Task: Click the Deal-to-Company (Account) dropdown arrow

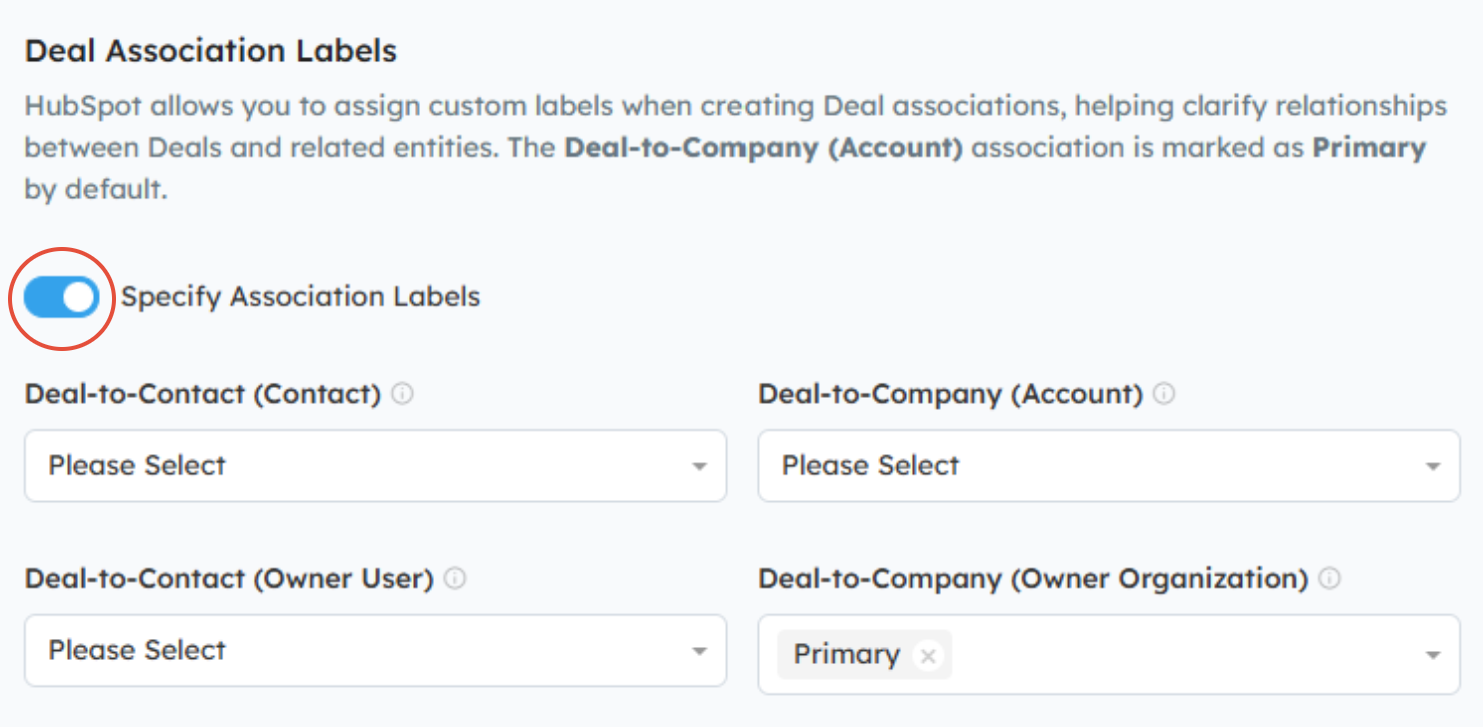Action: [1433, 466]
